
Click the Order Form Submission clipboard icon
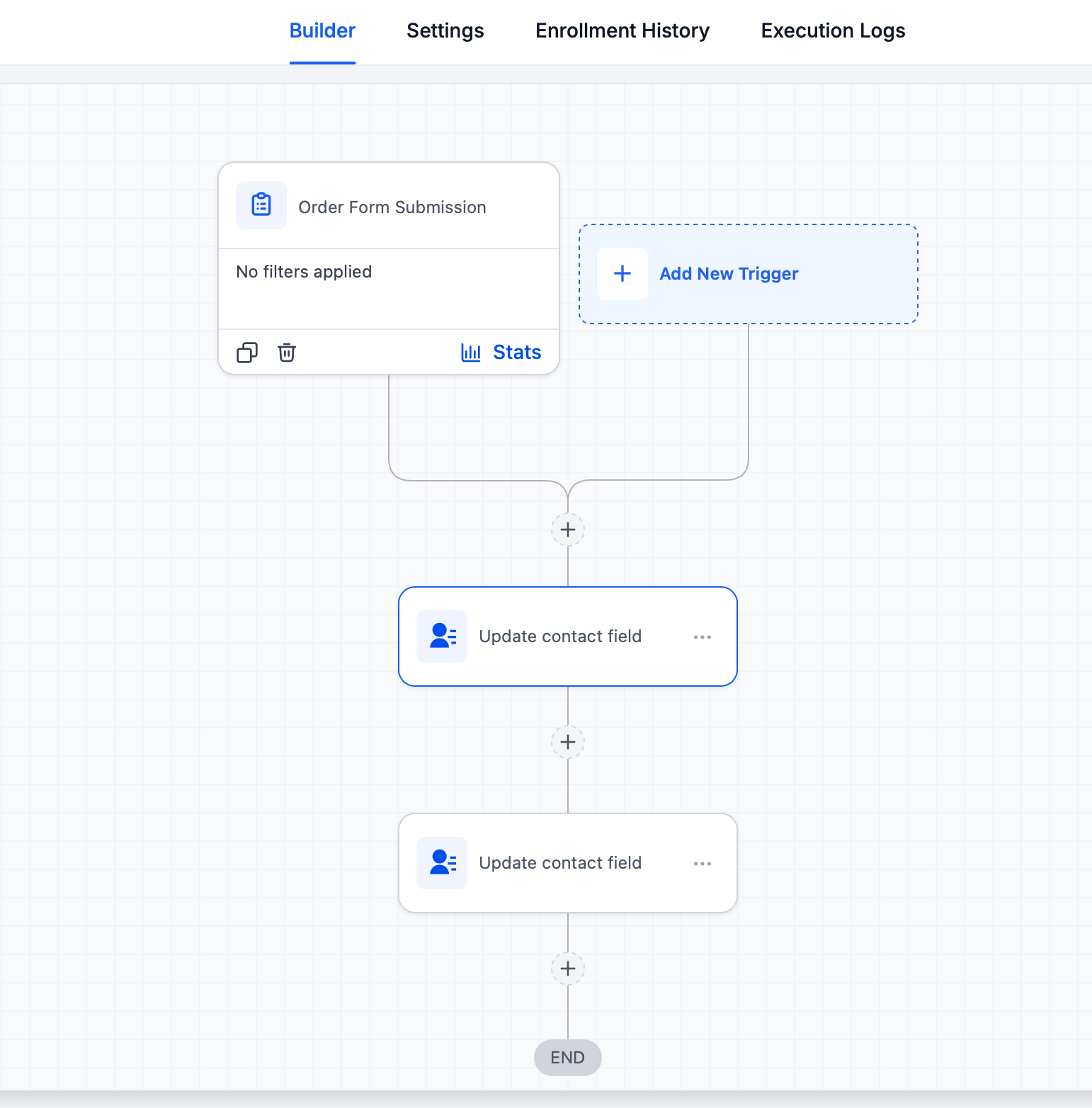[261, 205]
